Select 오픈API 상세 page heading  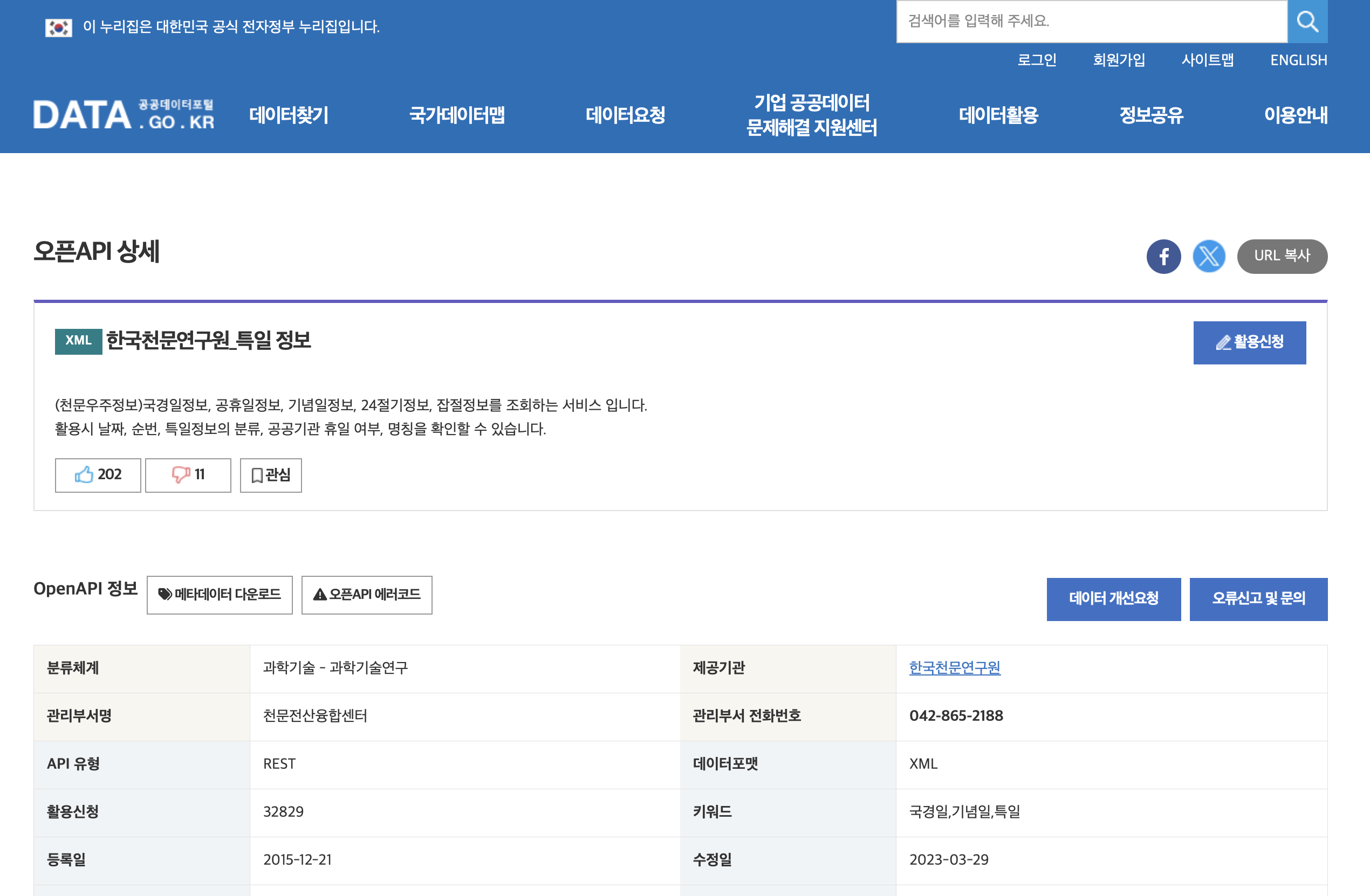(x=96, y=251)
